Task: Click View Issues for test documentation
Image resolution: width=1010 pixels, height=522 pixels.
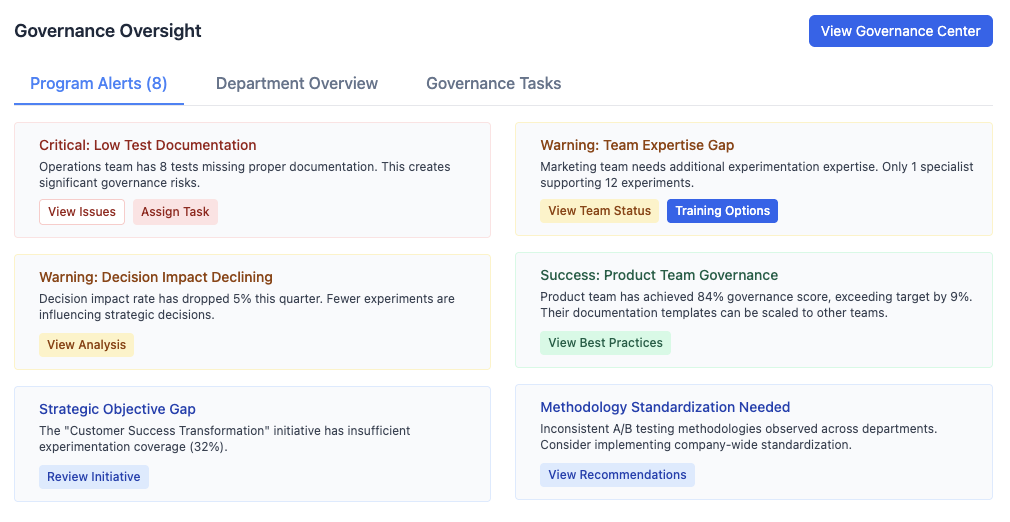Action: pos(82,212)
